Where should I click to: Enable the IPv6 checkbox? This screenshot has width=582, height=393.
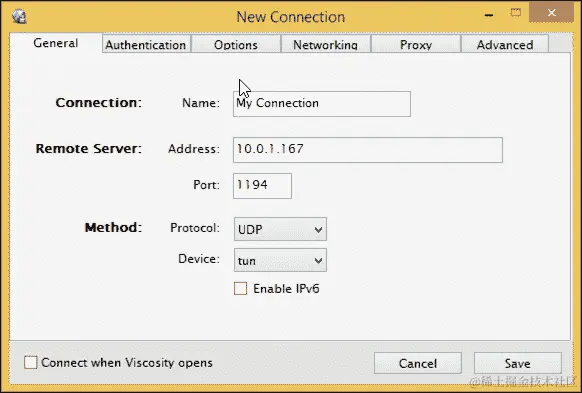click(x=241, y=288)
